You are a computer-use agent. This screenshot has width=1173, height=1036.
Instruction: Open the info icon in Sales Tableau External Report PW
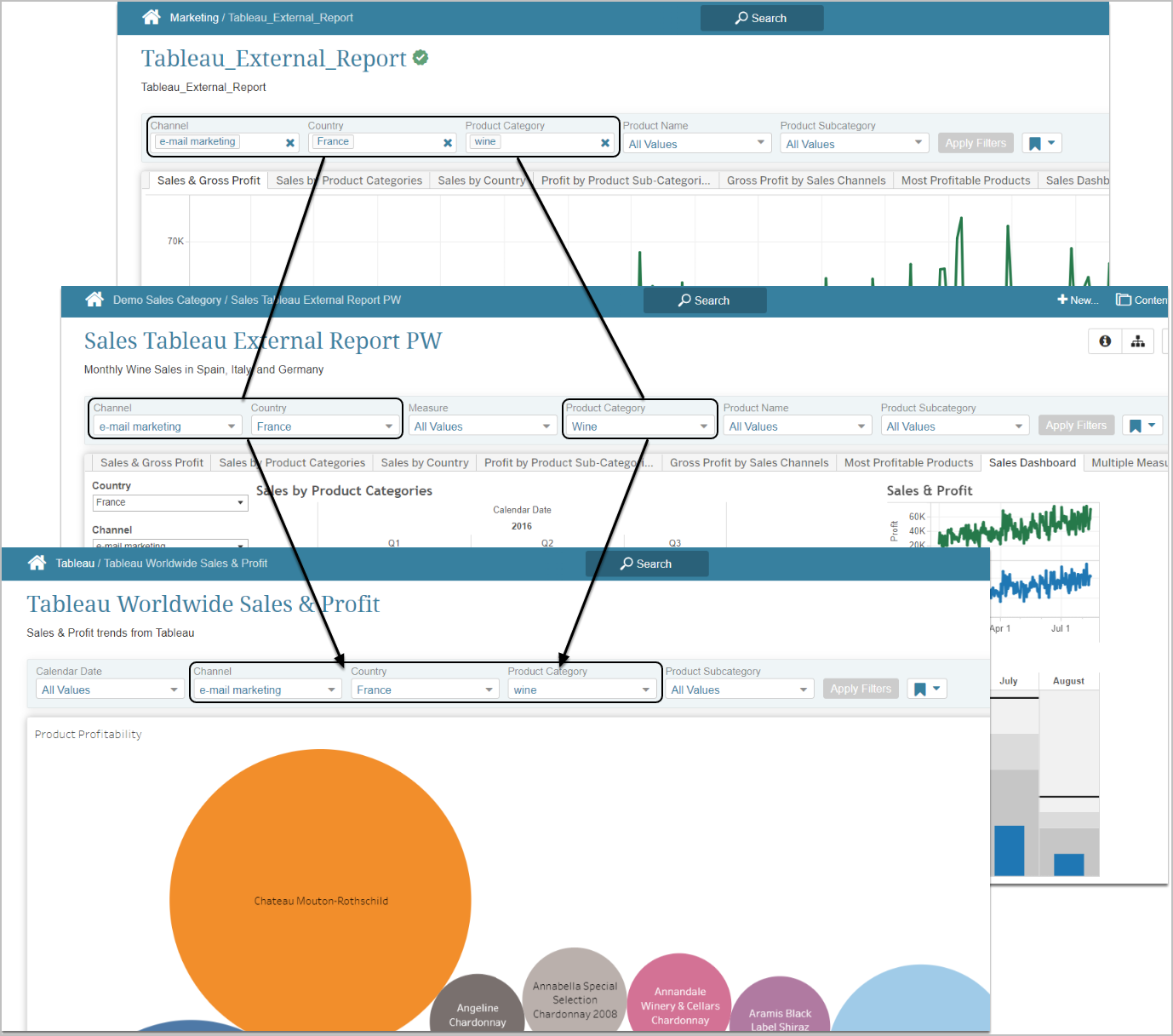1105,341
